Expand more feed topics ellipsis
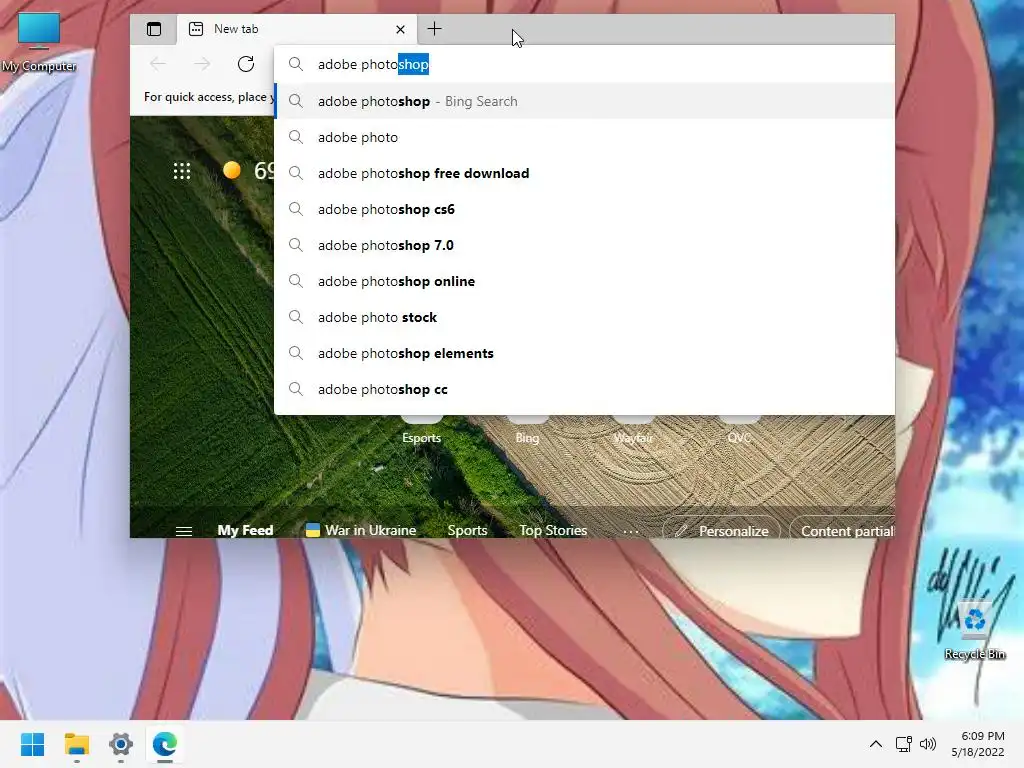Image resolution: width=1024 pixels, height=768 pixels. pos(631,531)
